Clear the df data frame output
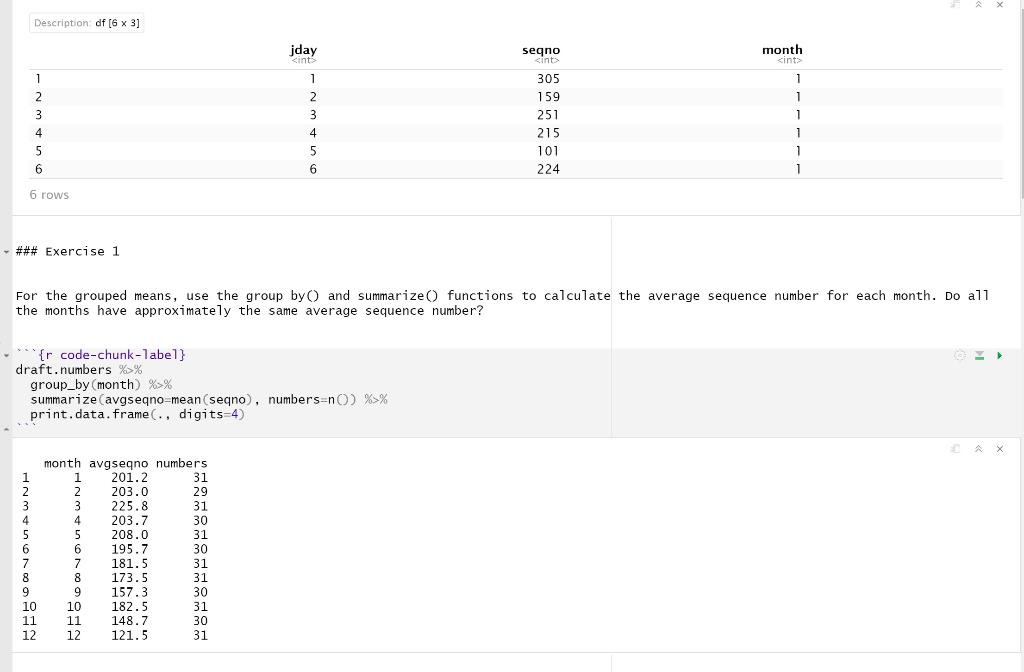 point(1000,5)
